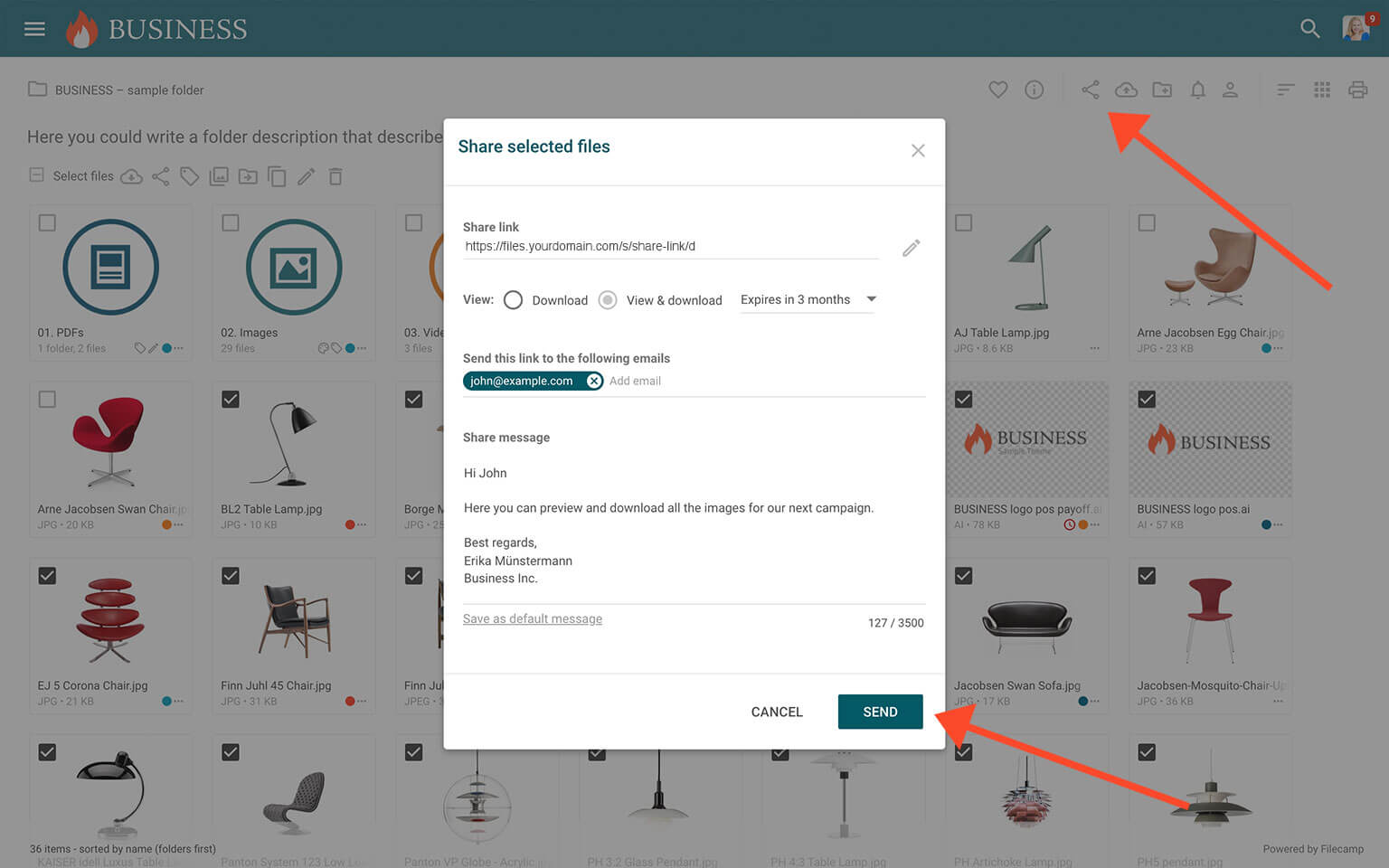
Task: Open the BUSINESS sample folder breadcrumb icon
Action: click(37, 90)
